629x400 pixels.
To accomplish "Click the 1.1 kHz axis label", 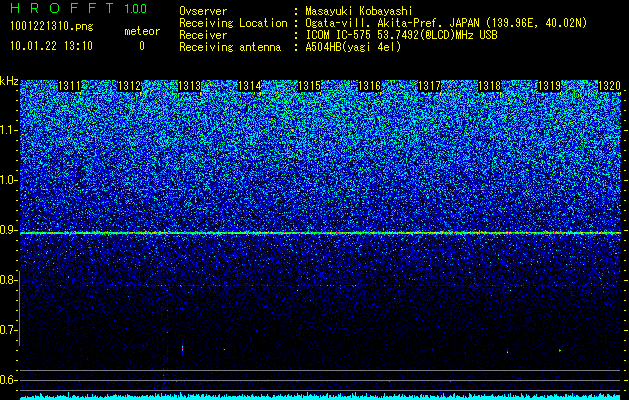I will coord(8,130).
